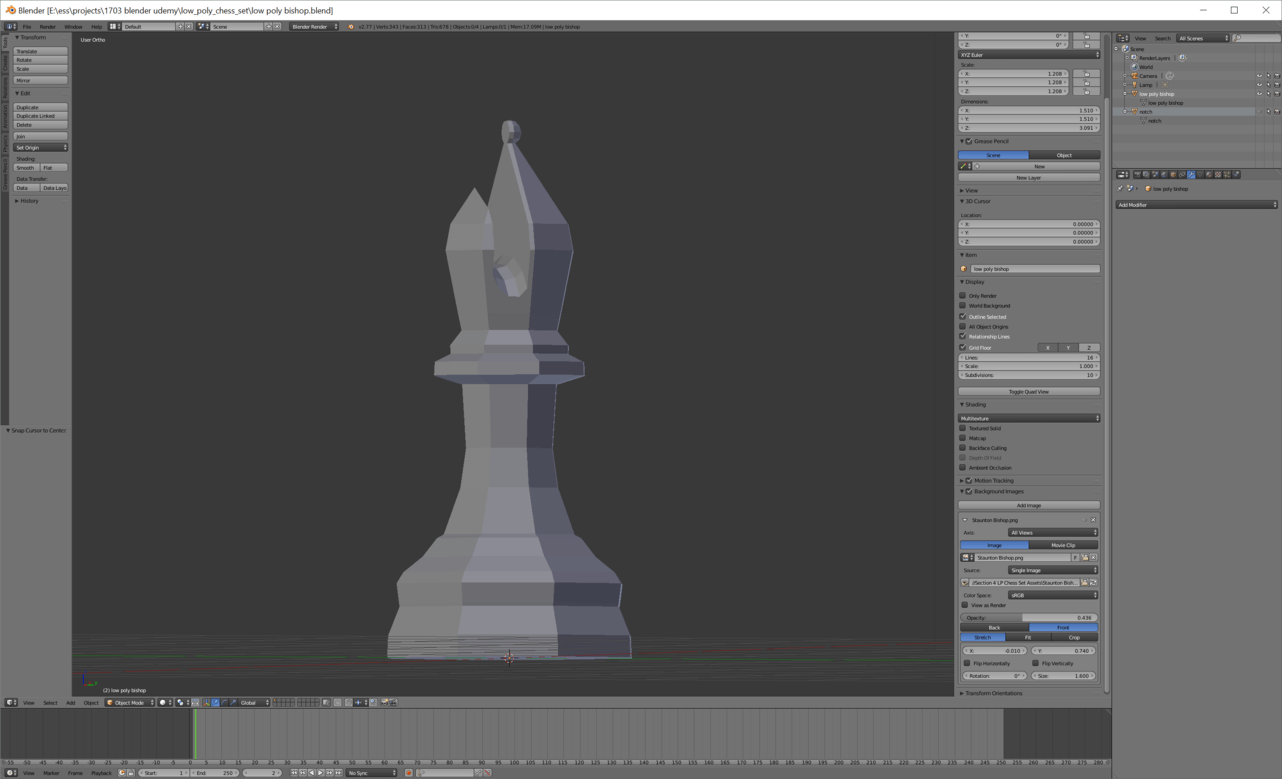Check the View as Render option

(965, 605)
